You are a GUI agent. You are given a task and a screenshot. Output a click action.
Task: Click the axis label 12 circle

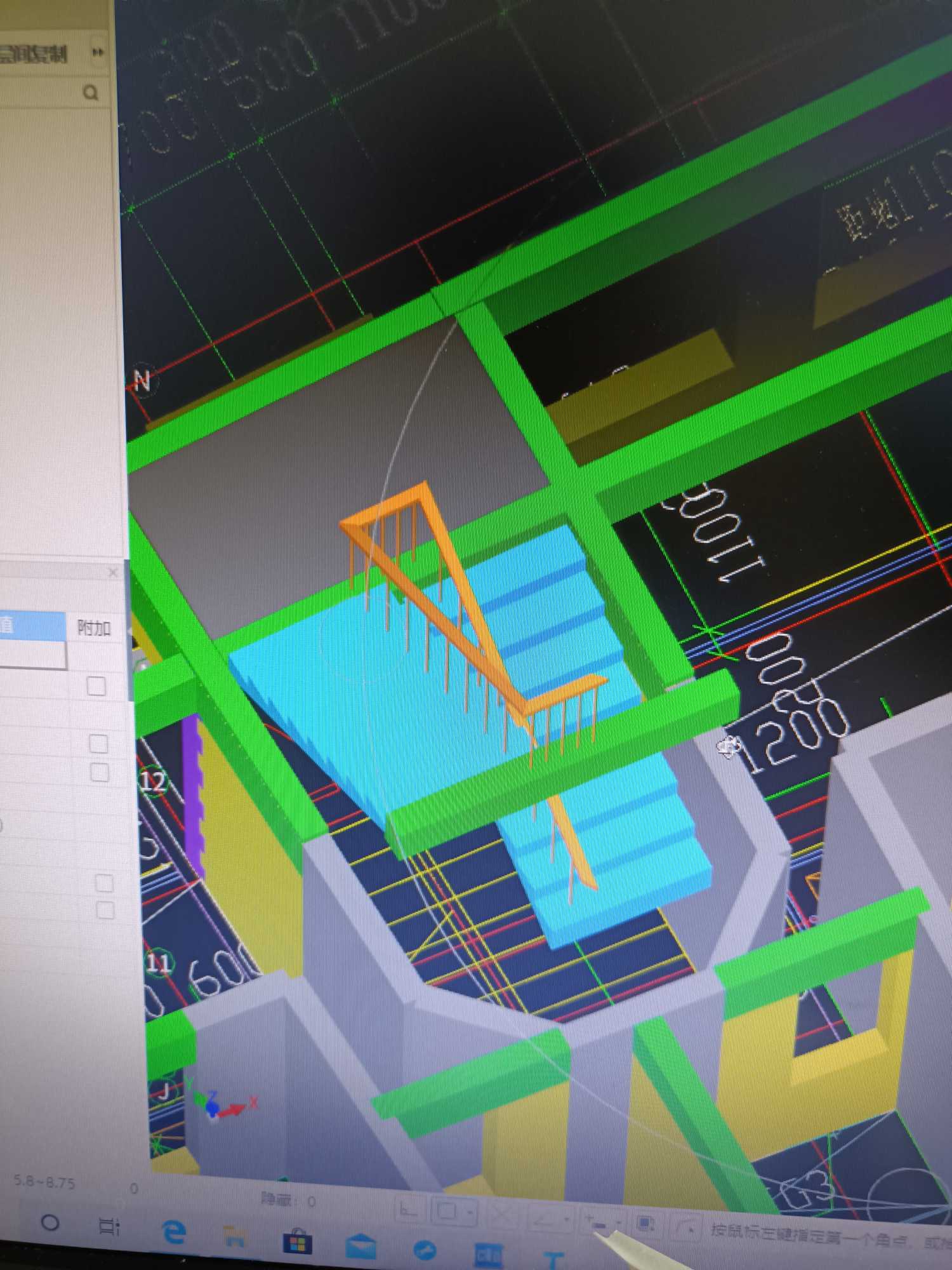[x=153, y=781]
